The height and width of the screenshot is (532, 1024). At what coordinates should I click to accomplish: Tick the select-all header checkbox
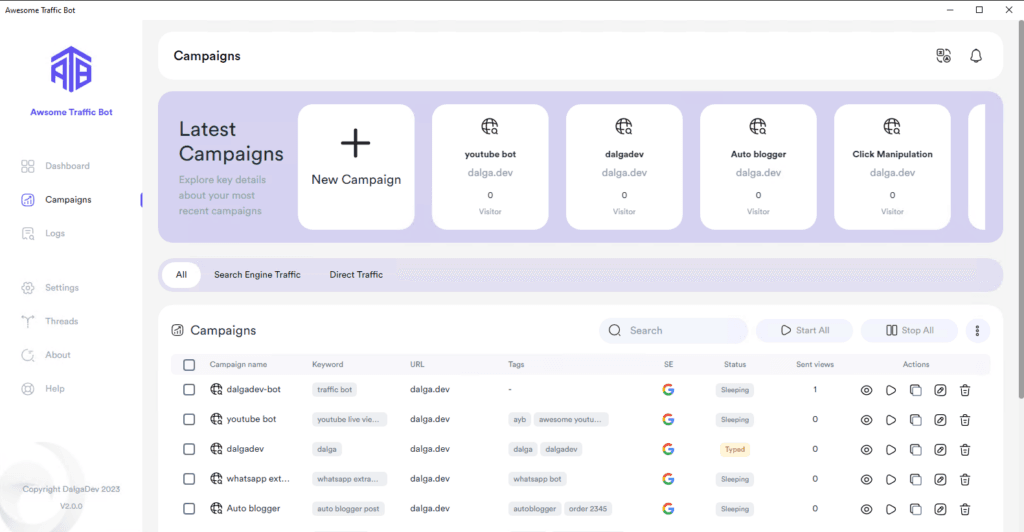tap(189, 365)
